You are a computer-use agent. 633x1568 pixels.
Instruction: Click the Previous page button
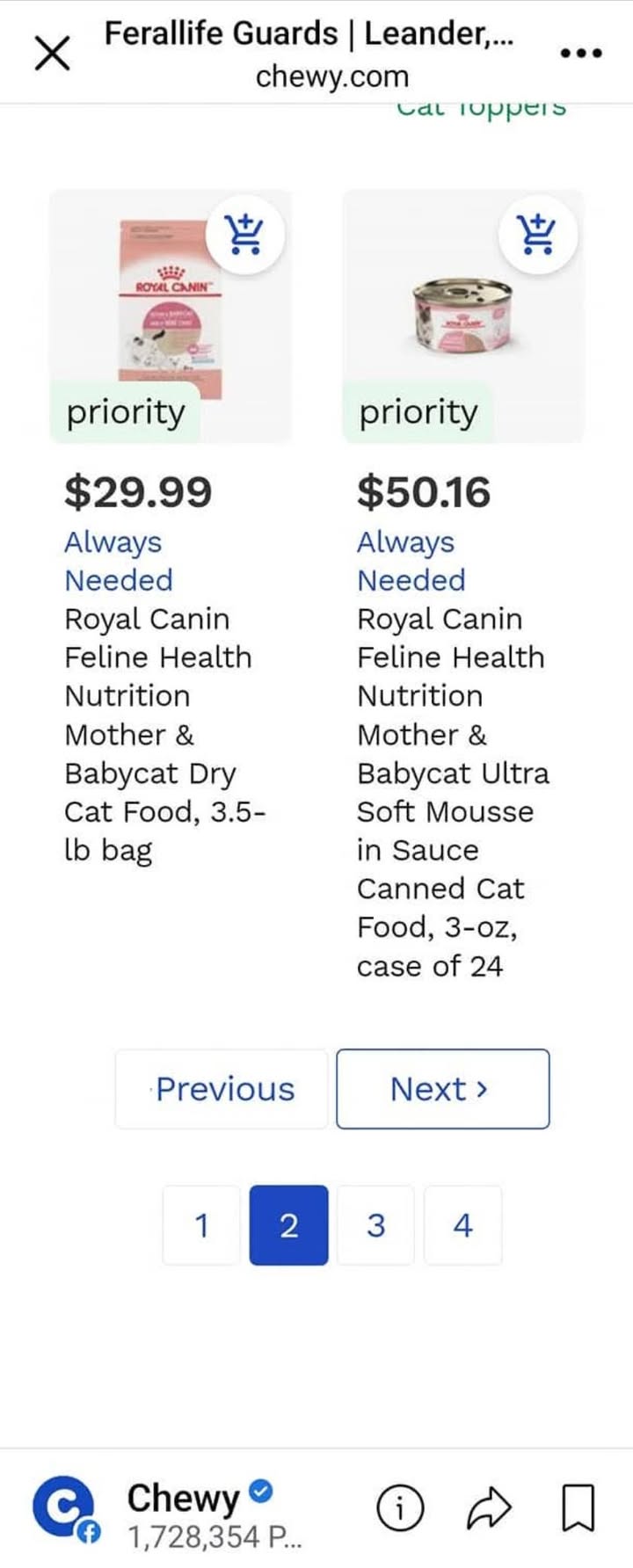(x=222, y=1089)
